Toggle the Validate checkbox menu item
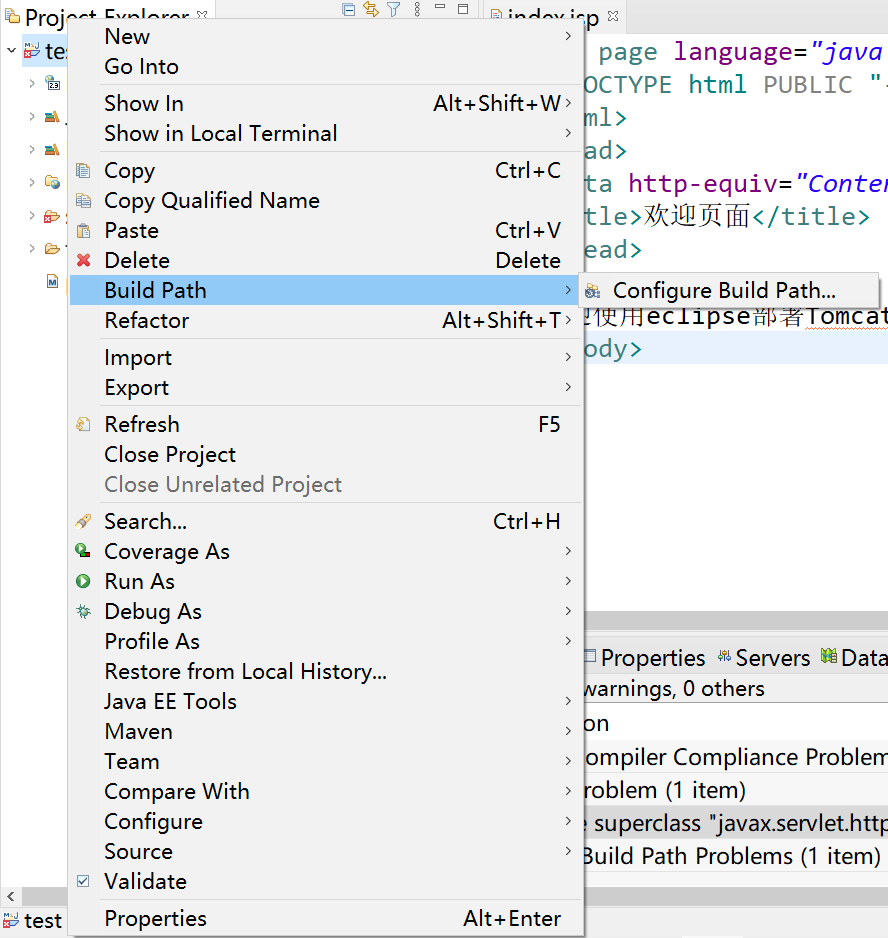Screen dimensions: 888x938 coord(84,881)
